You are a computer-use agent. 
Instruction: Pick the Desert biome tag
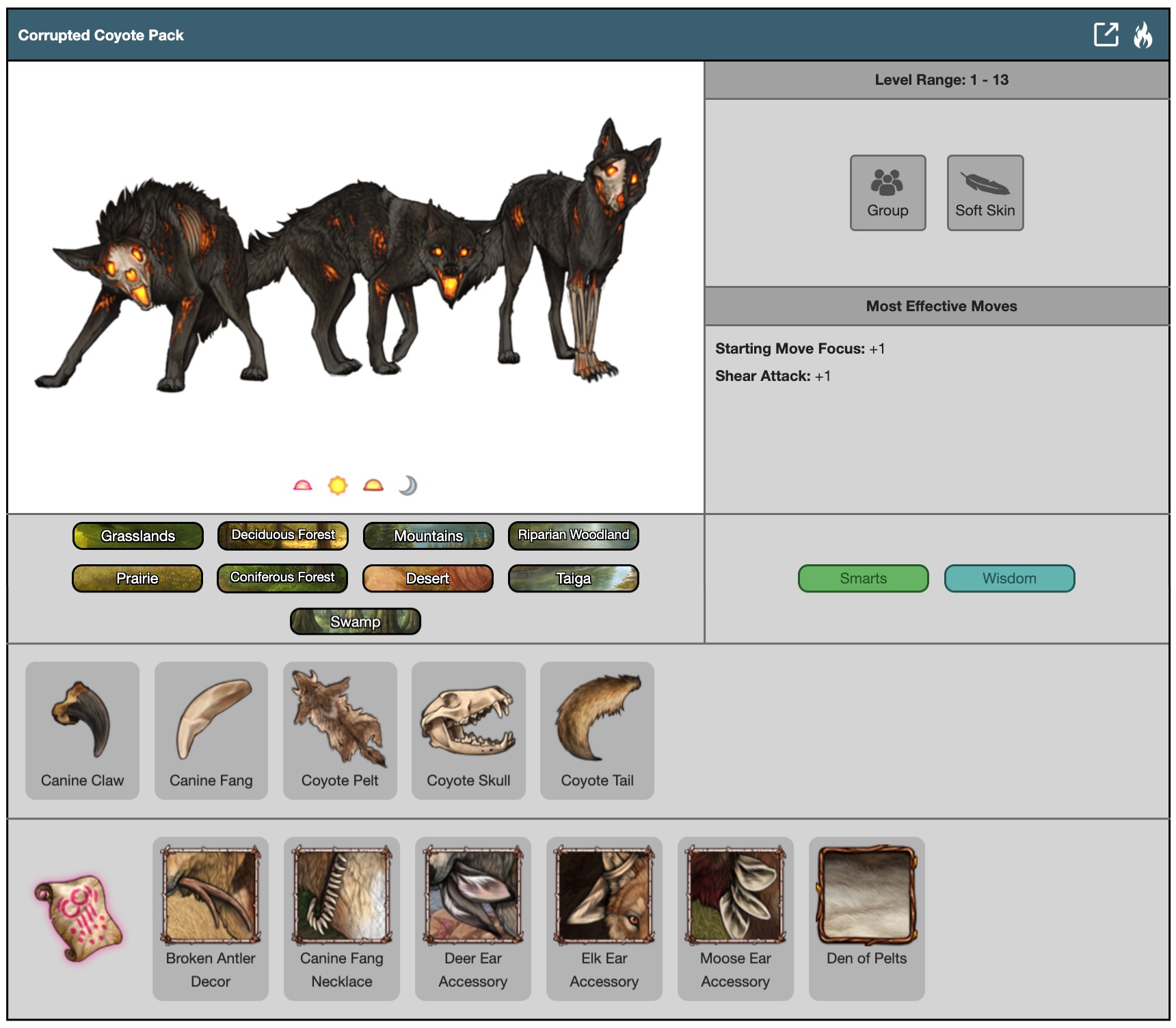click(x=428, y=579)
